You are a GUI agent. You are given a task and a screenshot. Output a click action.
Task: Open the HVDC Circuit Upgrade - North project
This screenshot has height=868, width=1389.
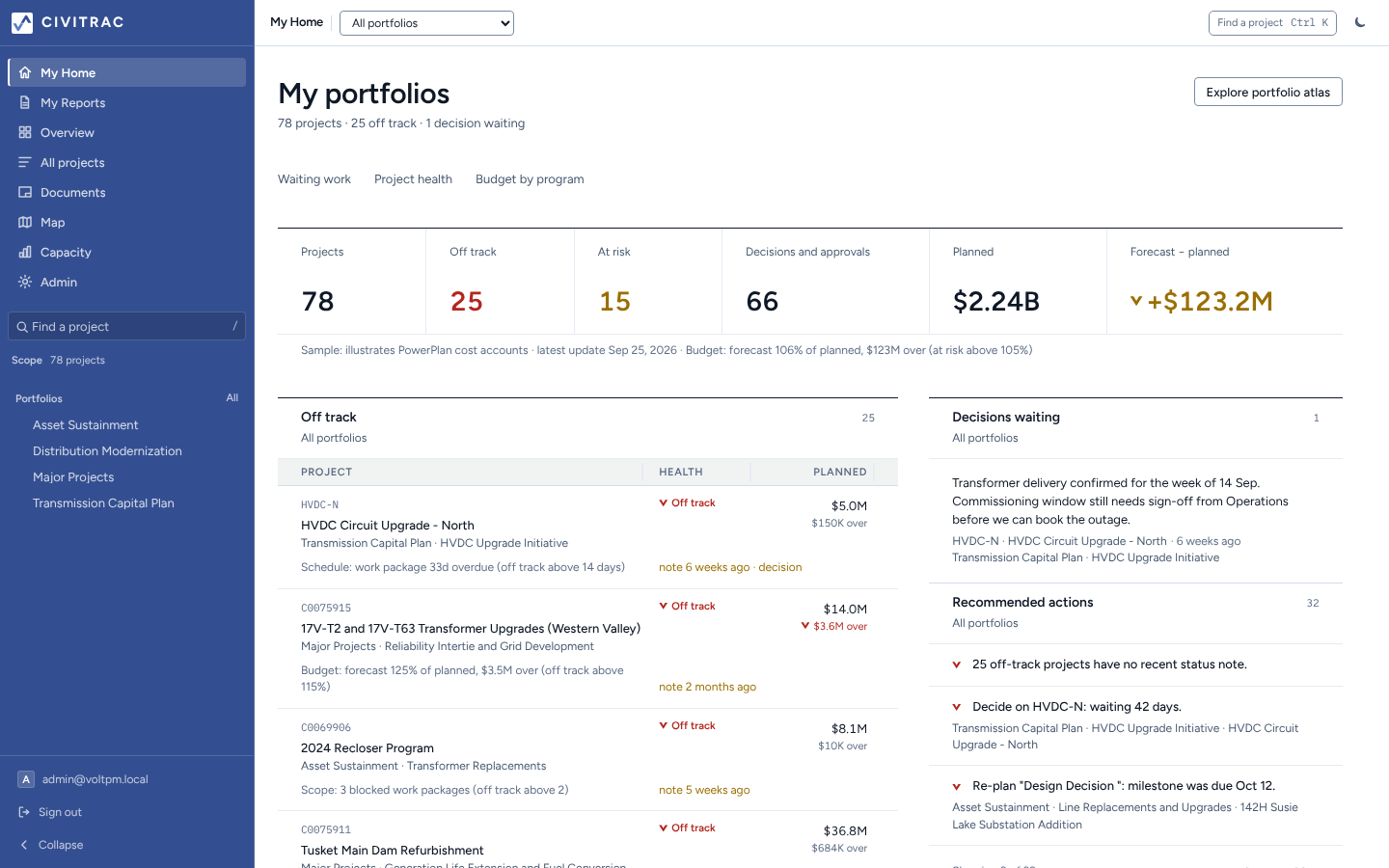point(388,526)
